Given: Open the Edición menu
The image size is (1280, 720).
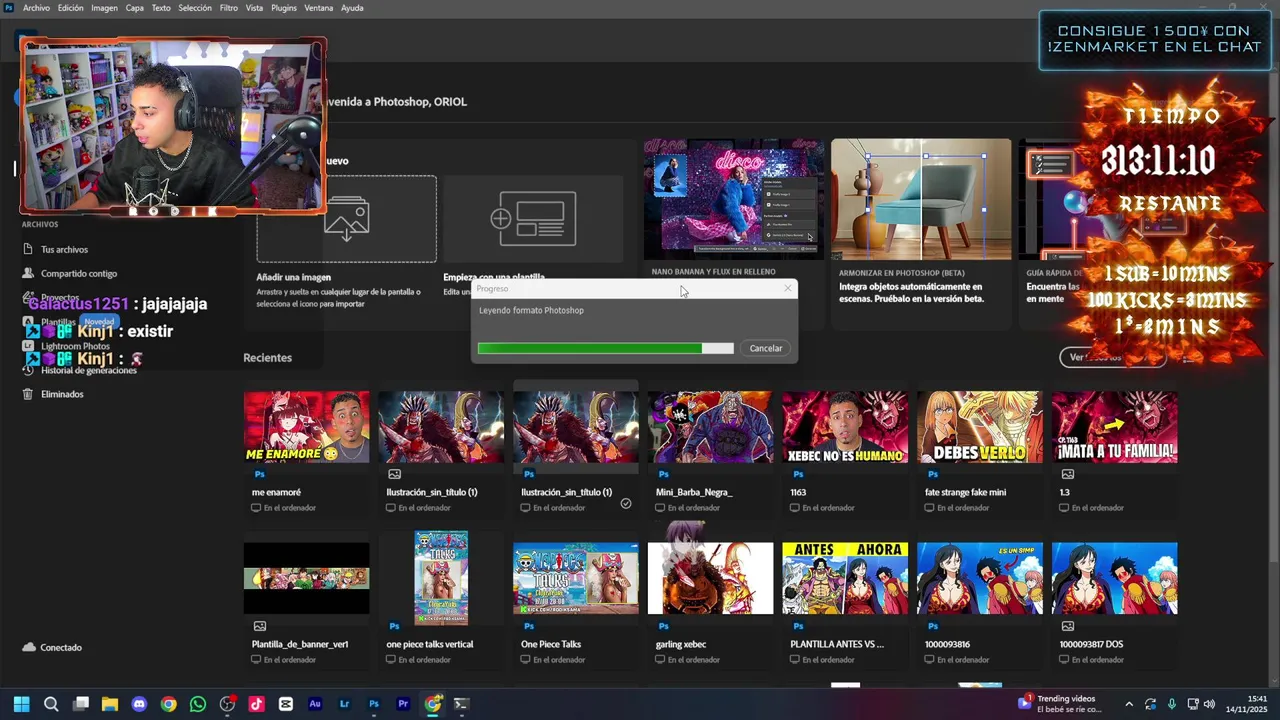Looking at the screenshot, I should pyautogui.click(x=71, y=8).
